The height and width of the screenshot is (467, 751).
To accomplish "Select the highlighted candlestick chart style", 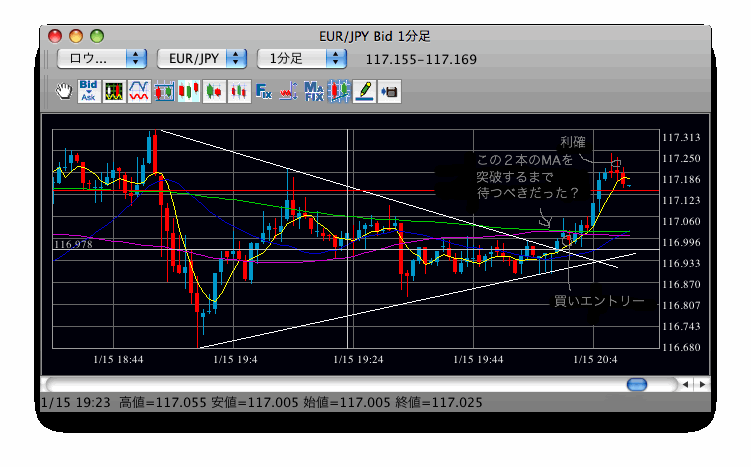I will [x=189, y=91].
